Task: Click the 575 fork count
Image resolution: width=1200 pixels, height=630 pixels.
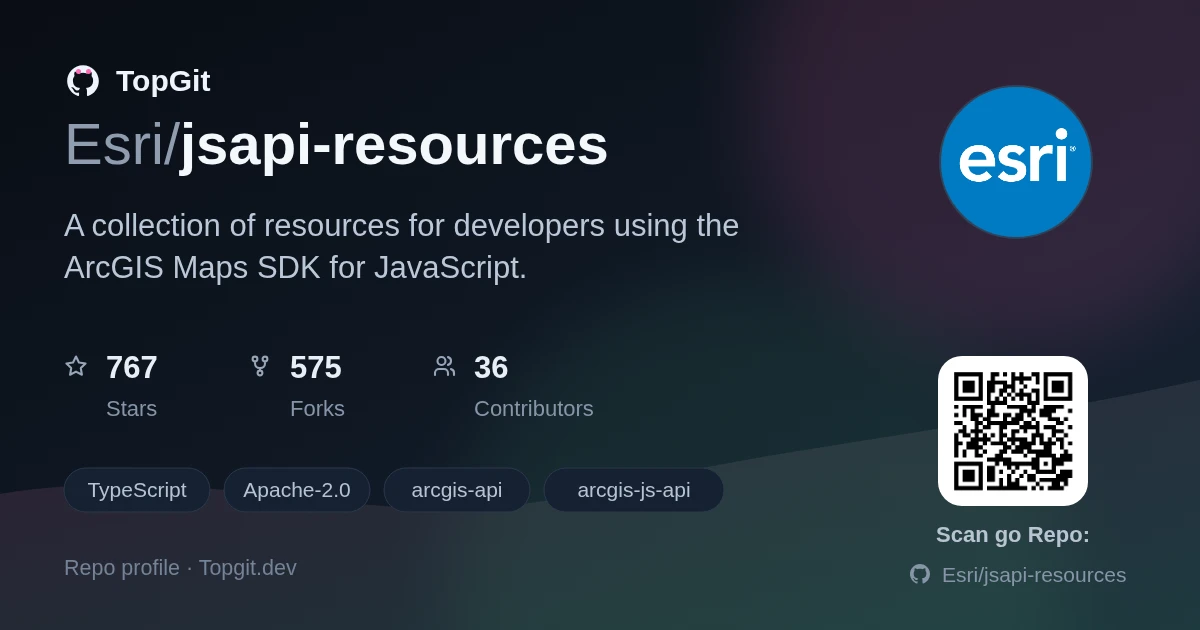Action: [x=316, y=367]
